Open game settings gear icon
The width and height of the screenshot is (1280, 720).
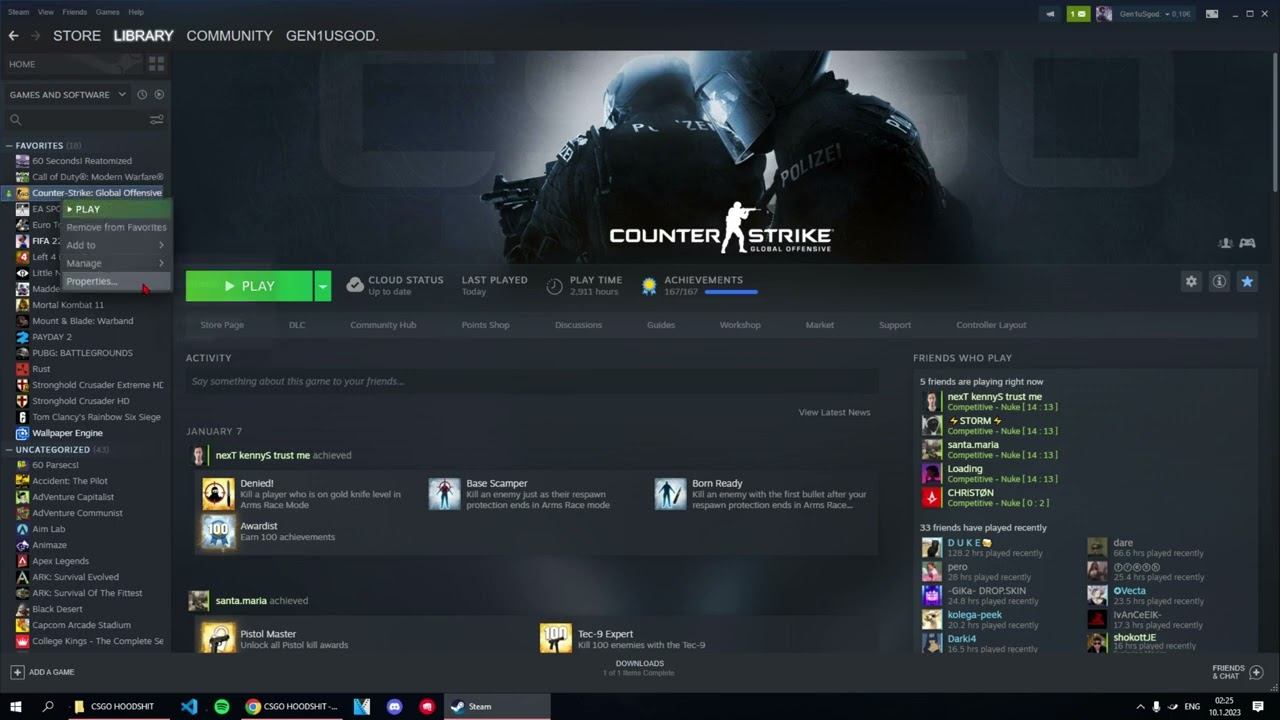pos(1191,282)
